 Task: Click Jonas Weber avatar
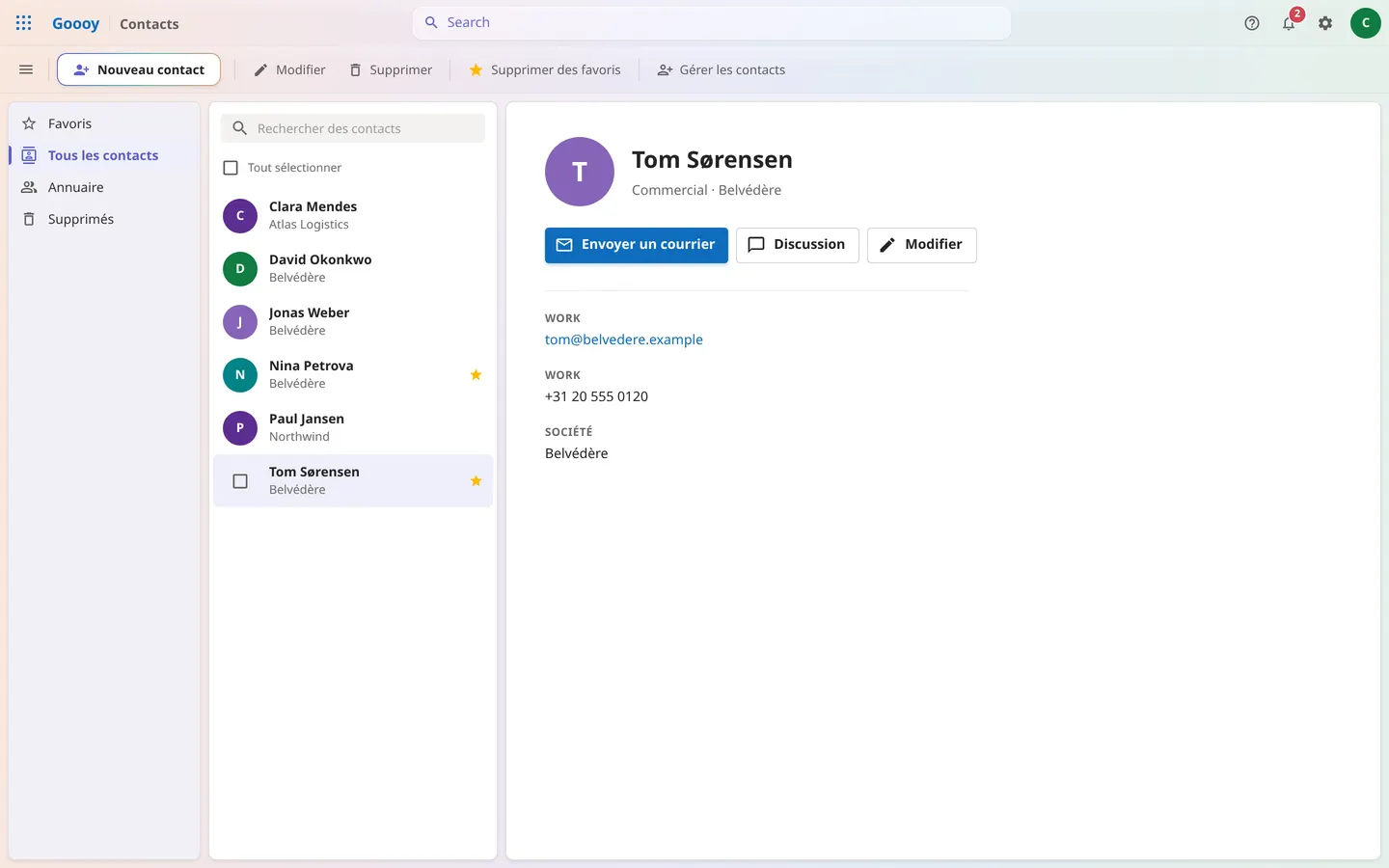tap(240, 321)
